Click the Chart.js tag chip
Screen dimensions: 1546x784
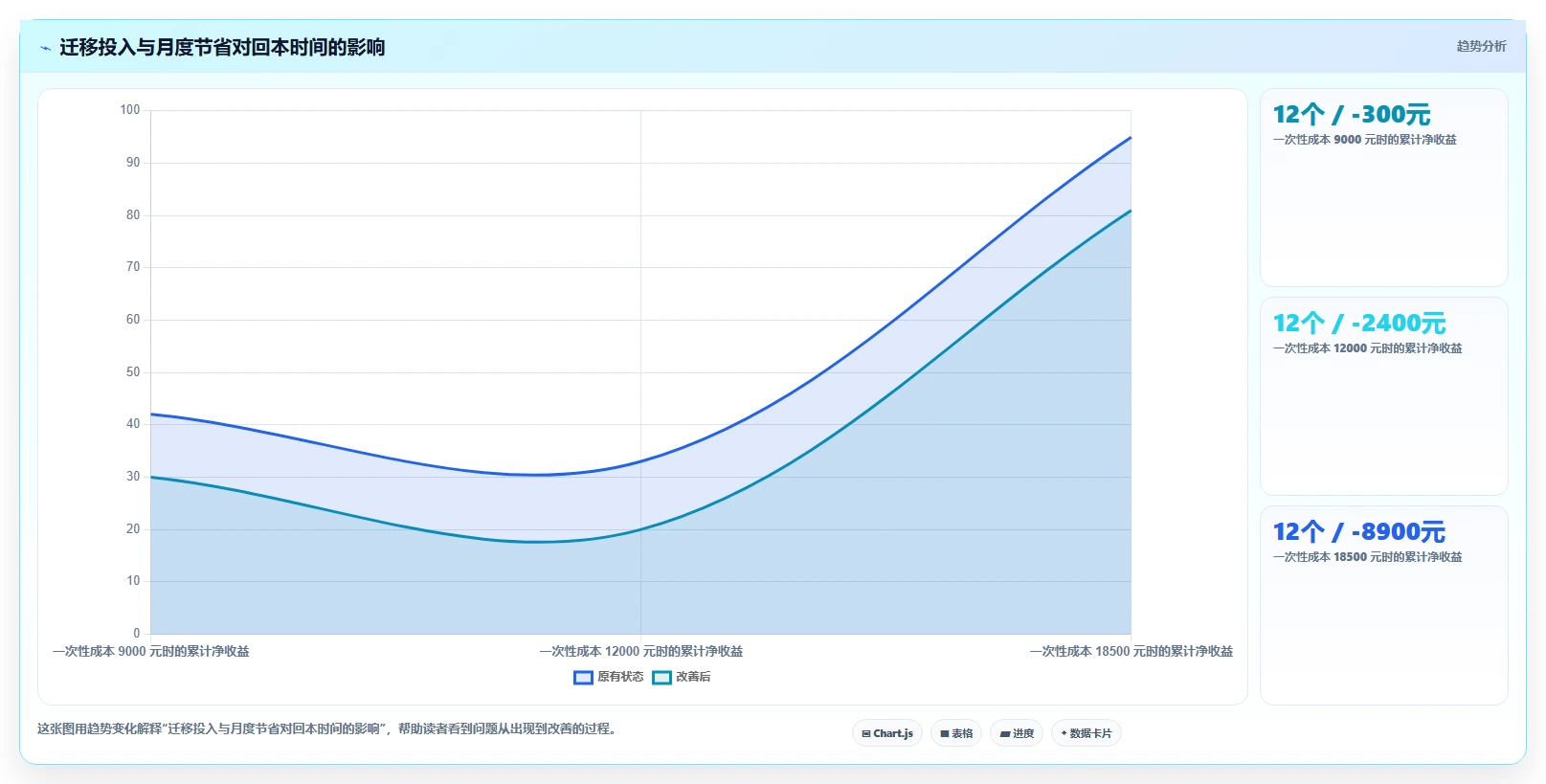(x=887, y=733)
